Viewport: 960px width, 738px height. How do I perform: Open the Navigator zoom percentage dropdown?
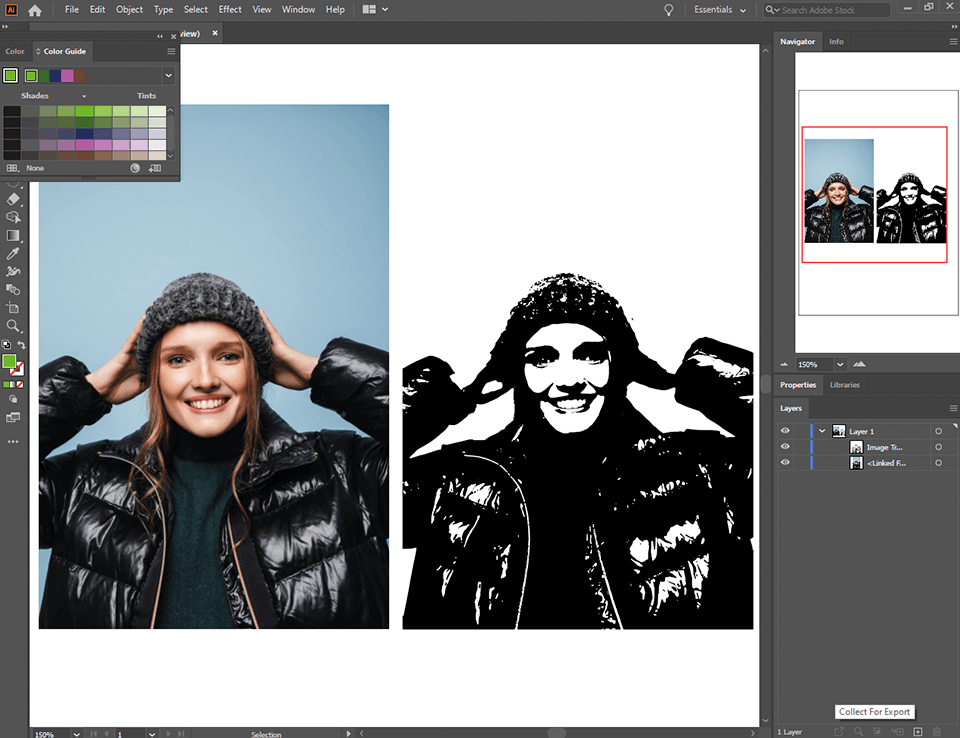click(x=840, y=364)
